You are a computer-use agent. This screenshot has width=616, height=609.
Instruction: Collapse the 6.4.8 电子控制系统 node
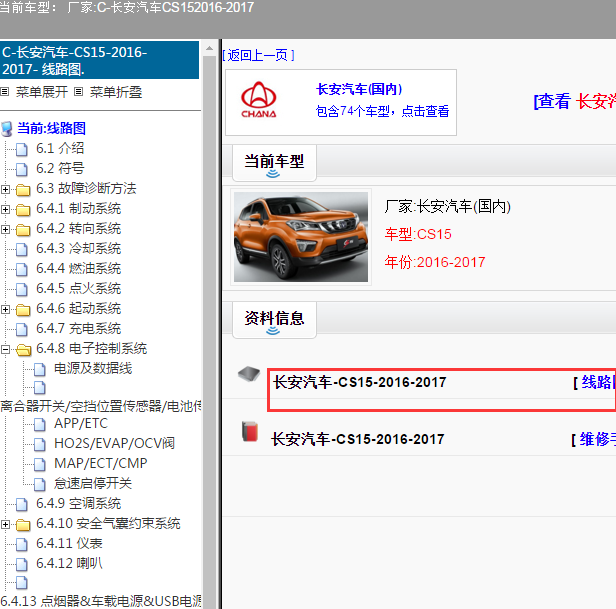pyautogui.click(x=5, y=349)
